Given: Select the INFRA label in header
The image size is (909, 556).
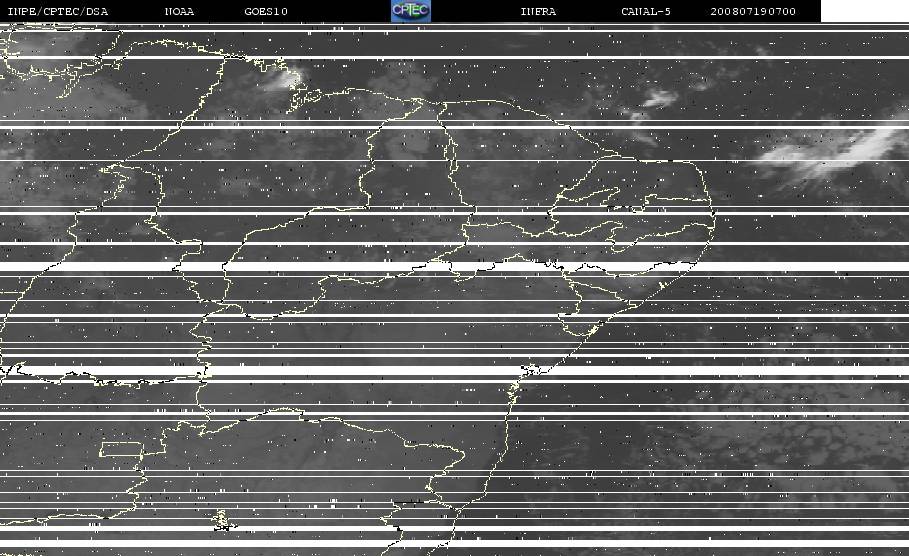Looking at the screenshot, I should [538, 11].
